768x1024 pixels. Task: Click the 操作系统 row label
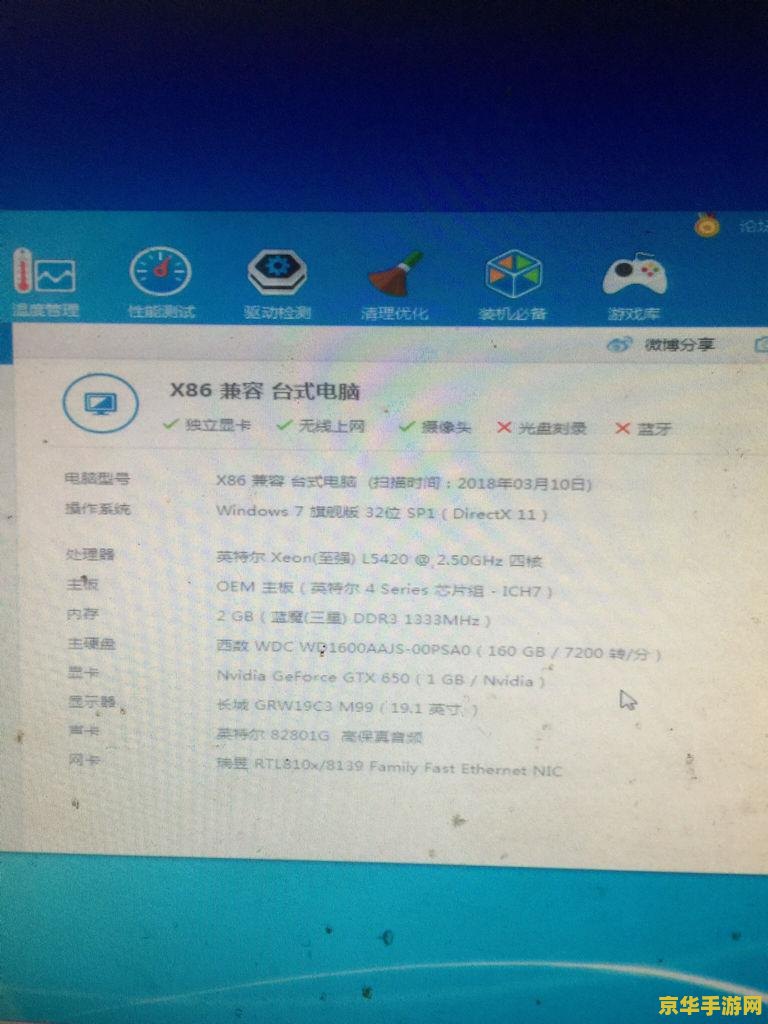[x=97, y=508]
